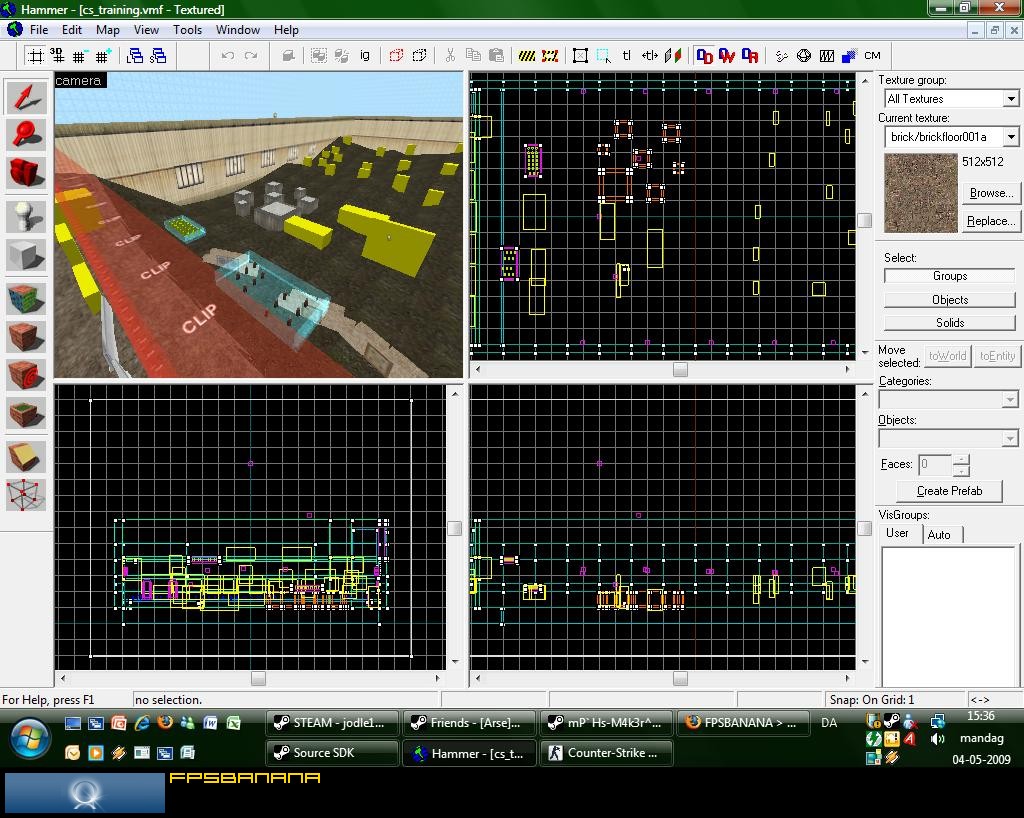1024x818 pixels.
Task: Toggle the scaling texture lock
Action: coord(650,56)
